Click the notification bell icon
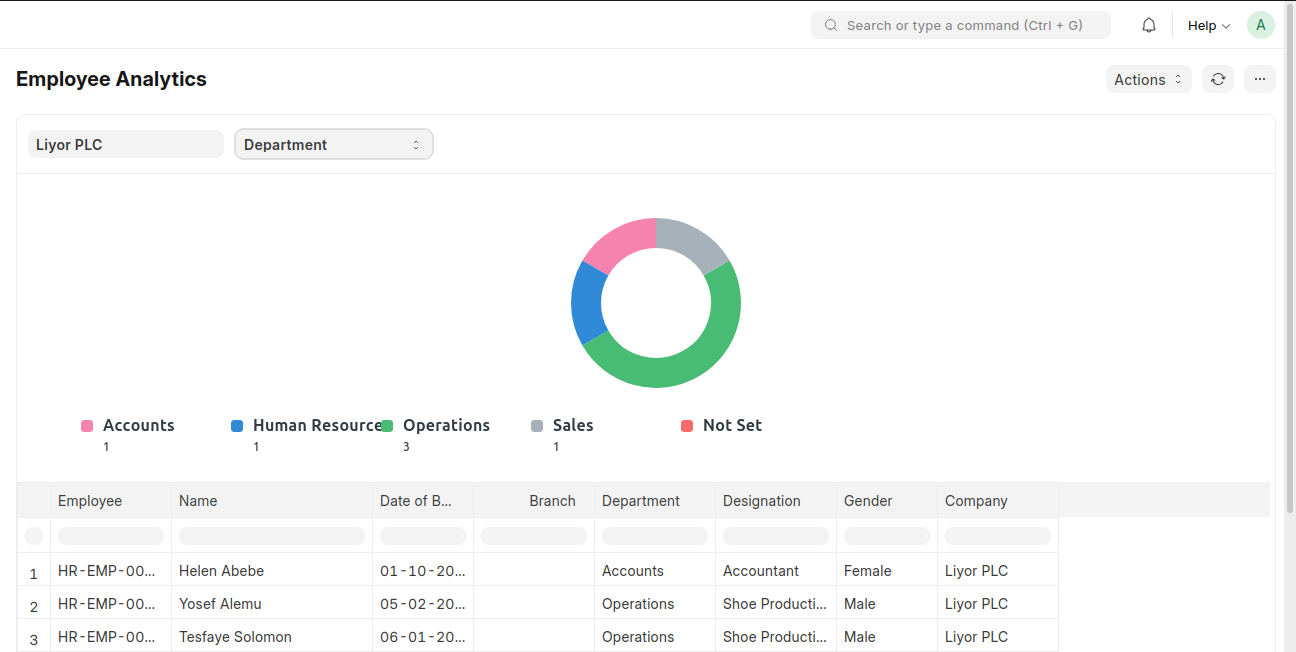Viewport: 1296px width, 652px height. [x=1148, y=24]
